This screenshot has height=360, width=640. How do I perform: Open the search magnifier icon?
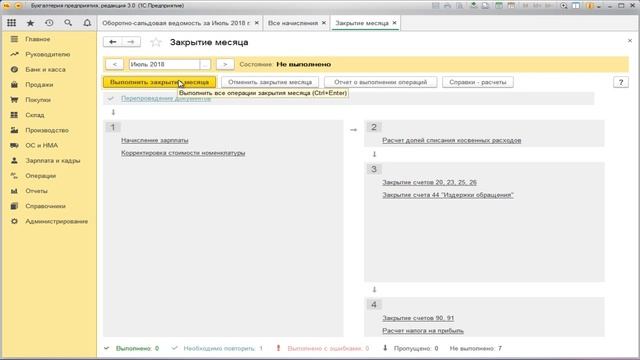68,23
